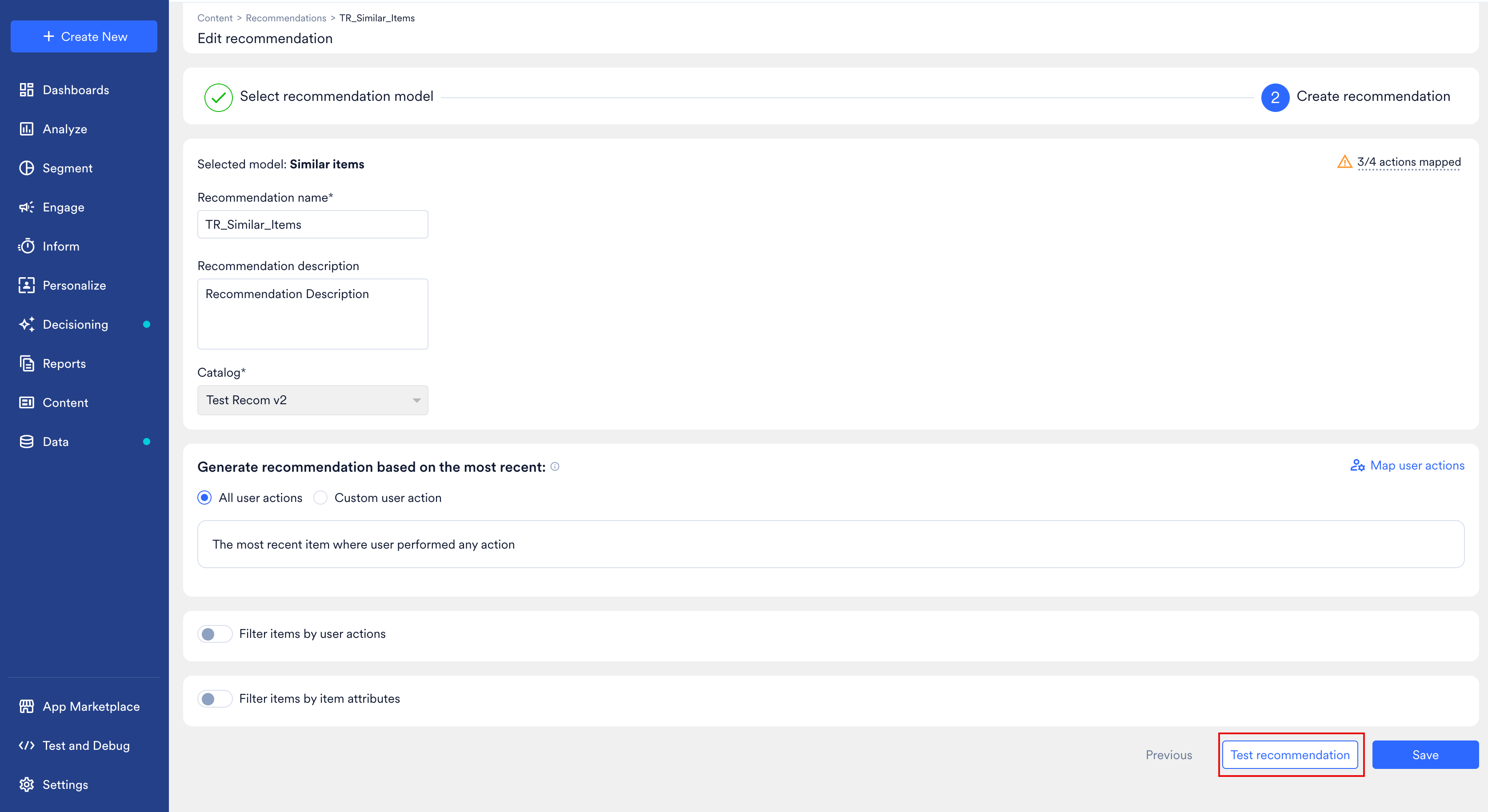Click the Segment pie icon
The image size is (1488, 812).
coord(27,168)
